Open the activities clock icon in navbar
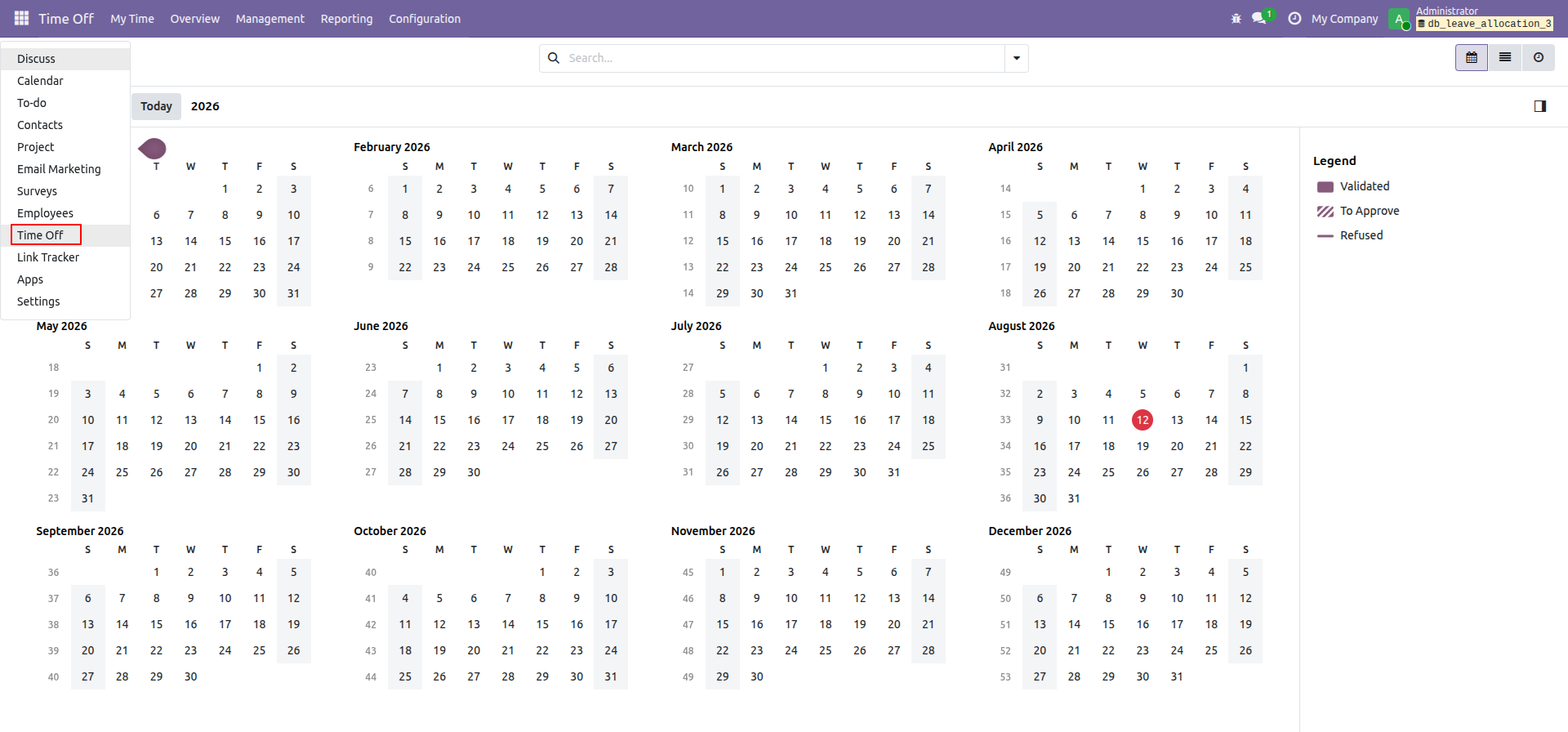Screen dimensions: 1568x732 (x=1294, y=18)
